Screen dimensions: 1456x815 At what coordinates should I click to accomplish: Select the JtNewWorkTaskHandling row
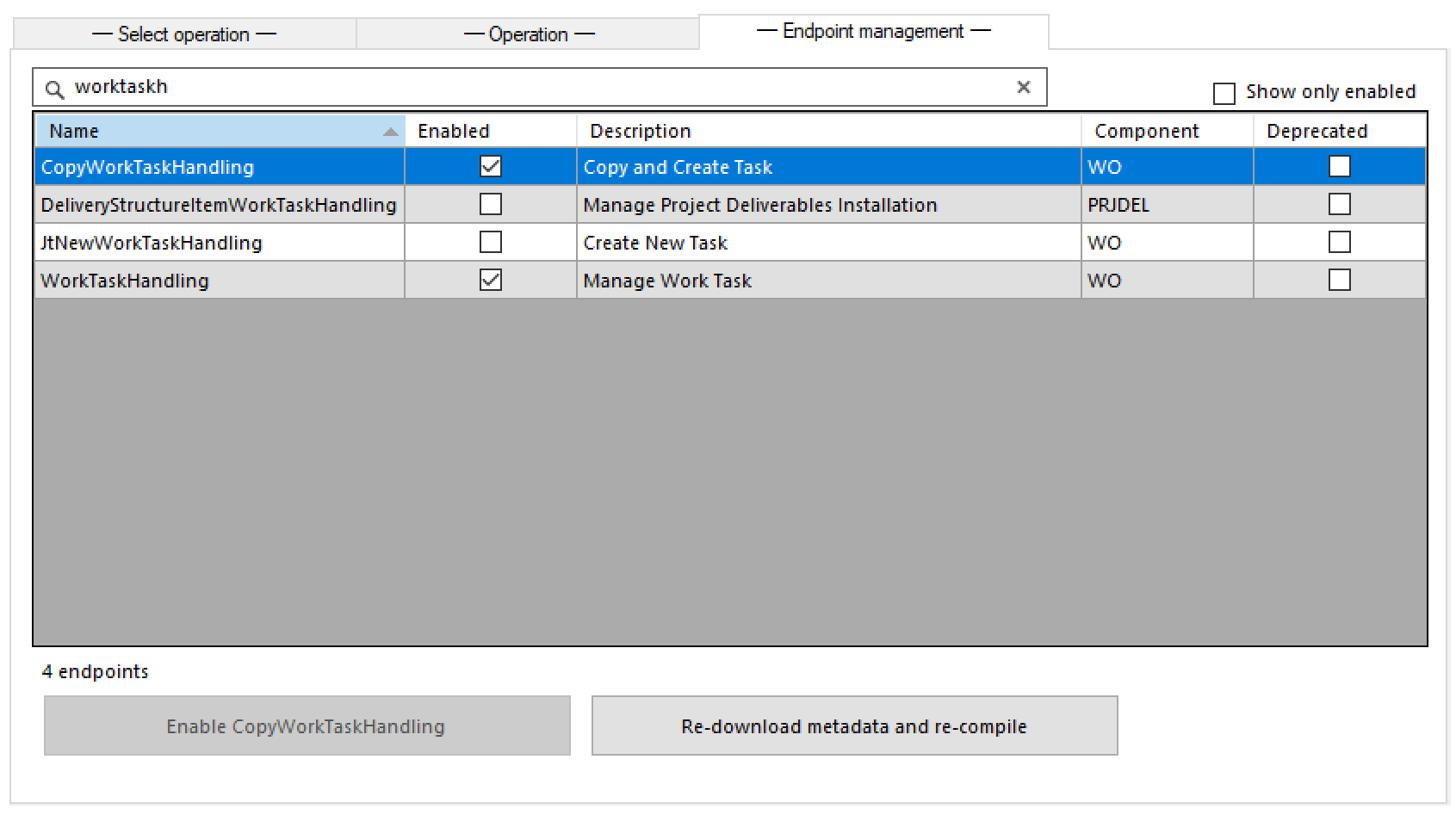point(152,243)
